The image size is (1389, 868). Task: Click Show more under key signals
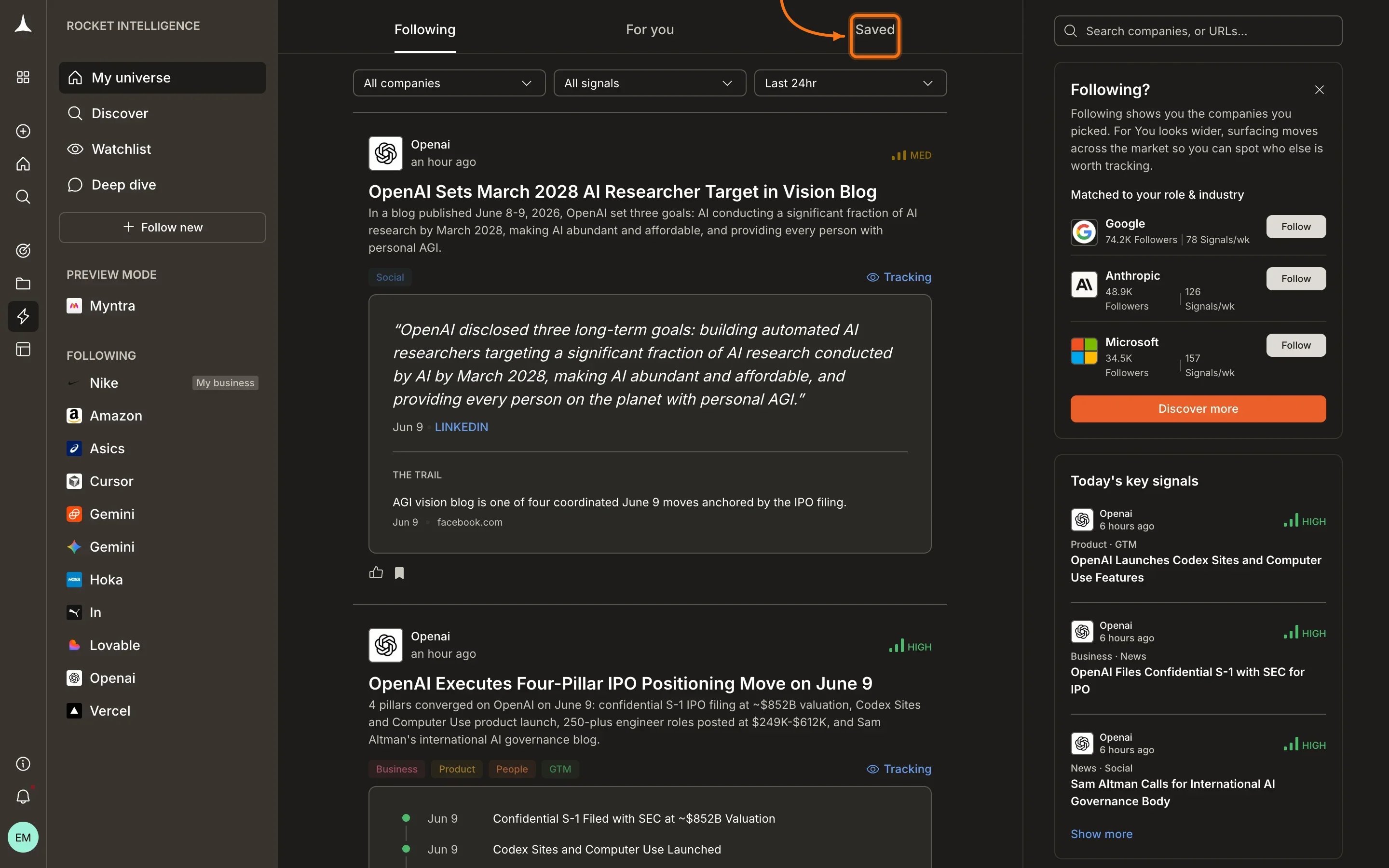pyautogui.click(x=1102, y=834)
